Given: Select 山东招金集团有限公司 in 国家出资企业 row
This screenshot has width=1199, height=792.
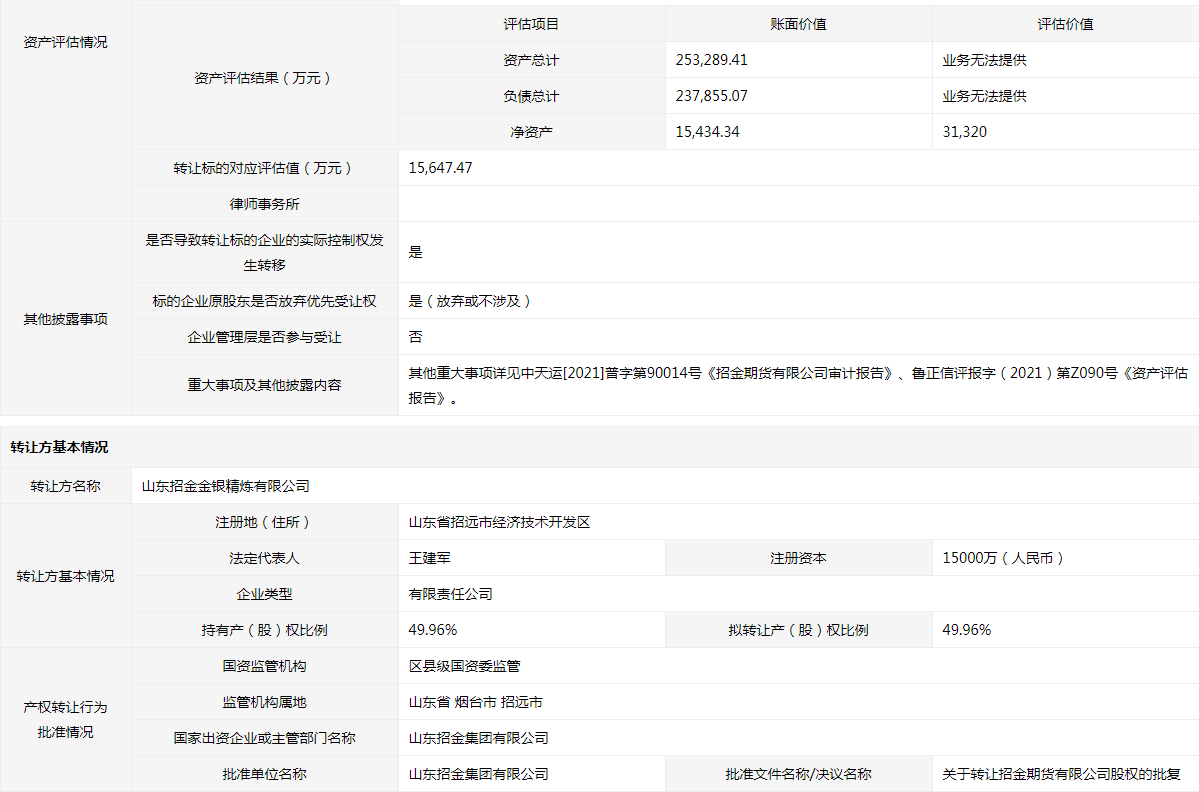Looking at the screenshot, I should click(x=479, y=737).
